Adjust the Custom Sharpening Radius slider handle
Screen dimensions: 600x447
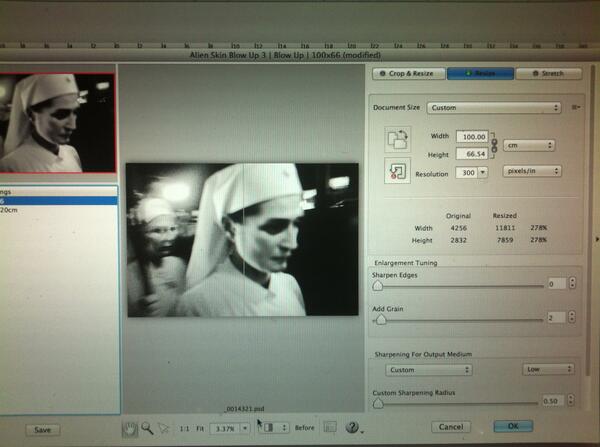[378, 403]
